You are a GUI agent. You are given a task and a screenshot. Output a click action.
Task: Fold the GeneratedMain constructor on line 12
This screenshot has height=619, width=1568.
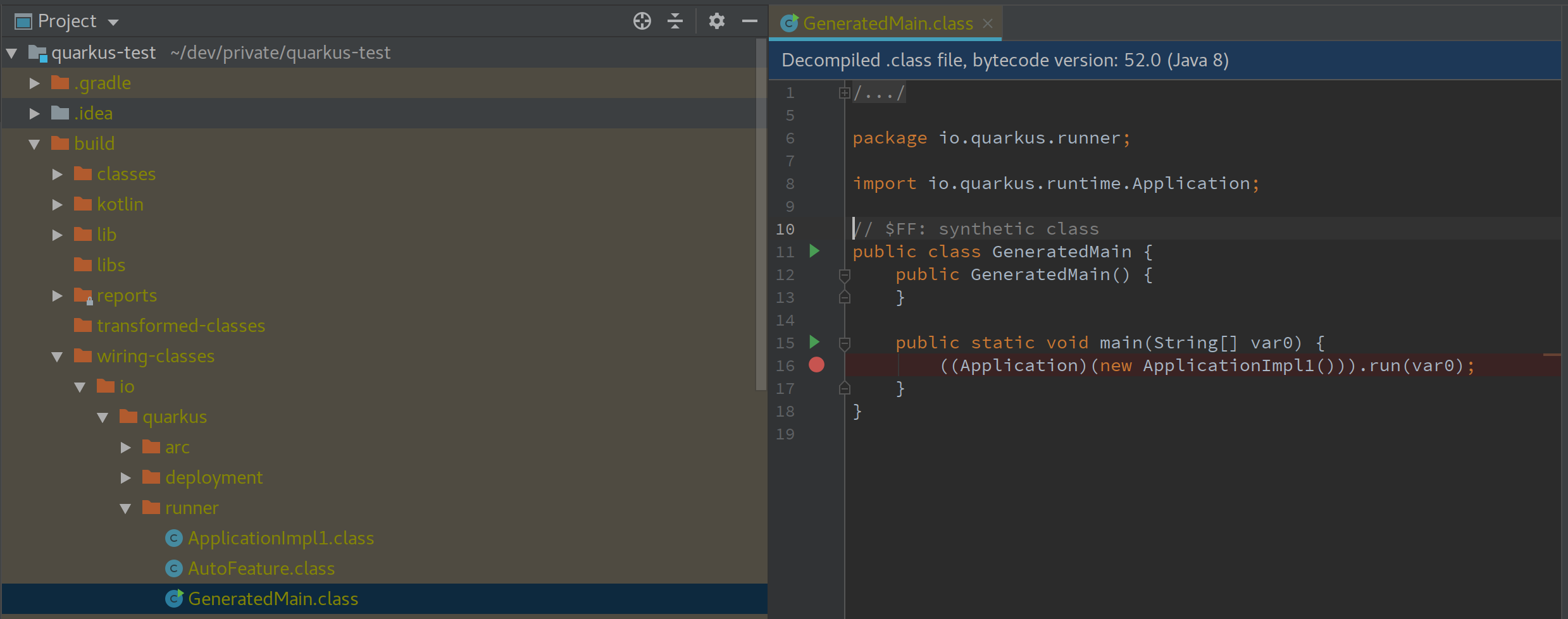click(844, 275)
